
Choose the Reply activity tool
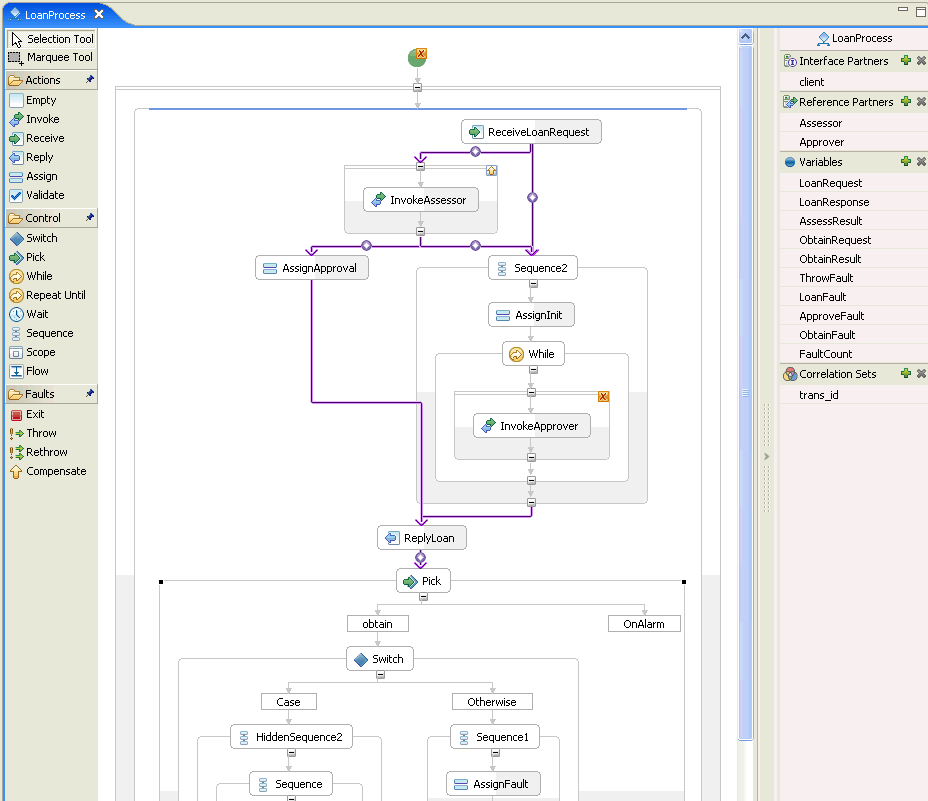pos(40,157)
